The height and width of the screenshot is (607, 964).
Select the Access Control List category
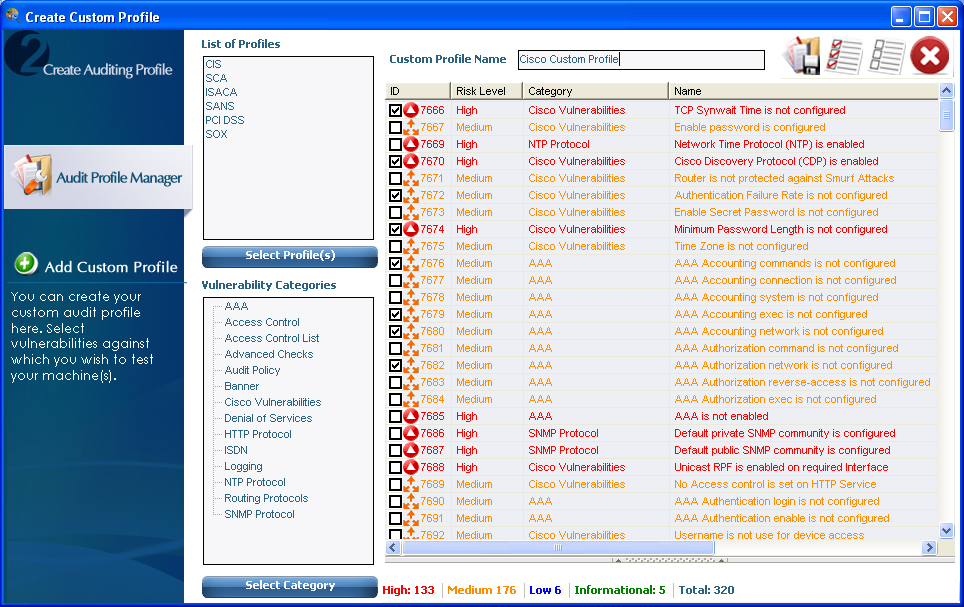coord(272,338)
